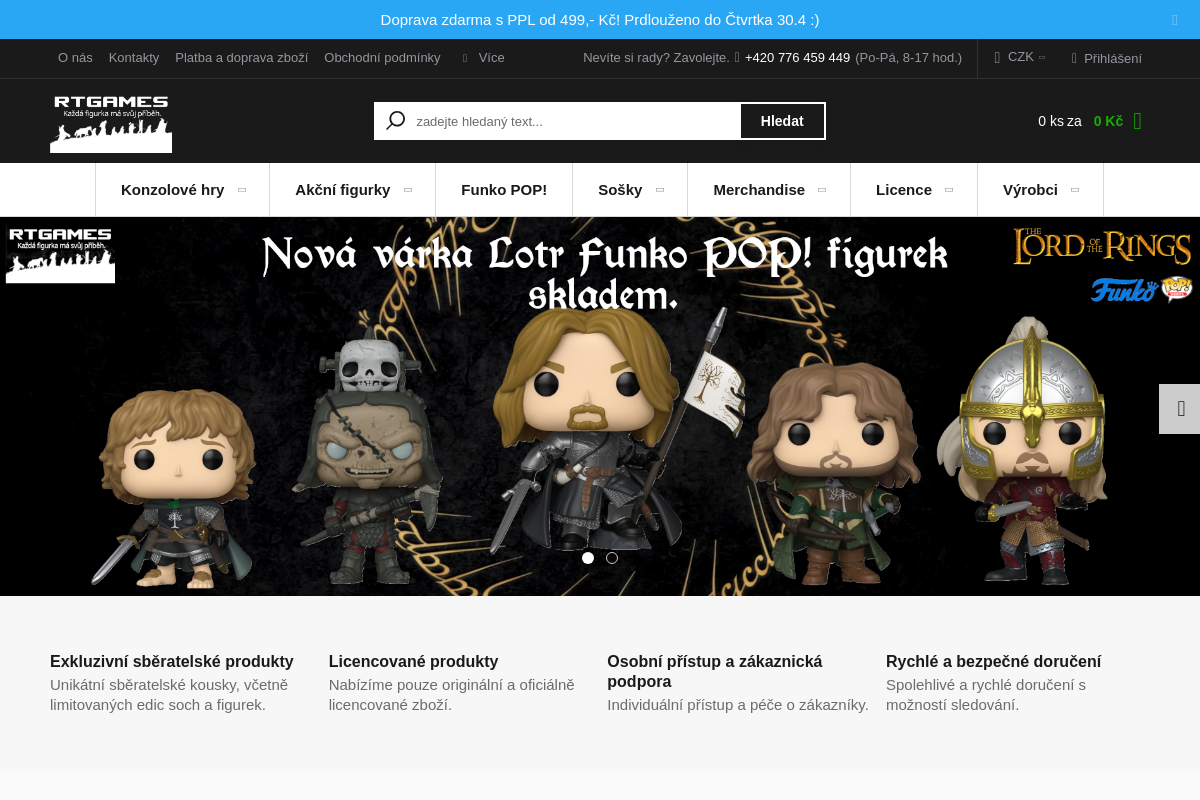
Task: Open the shopping cart icon
Action: 1137,121
